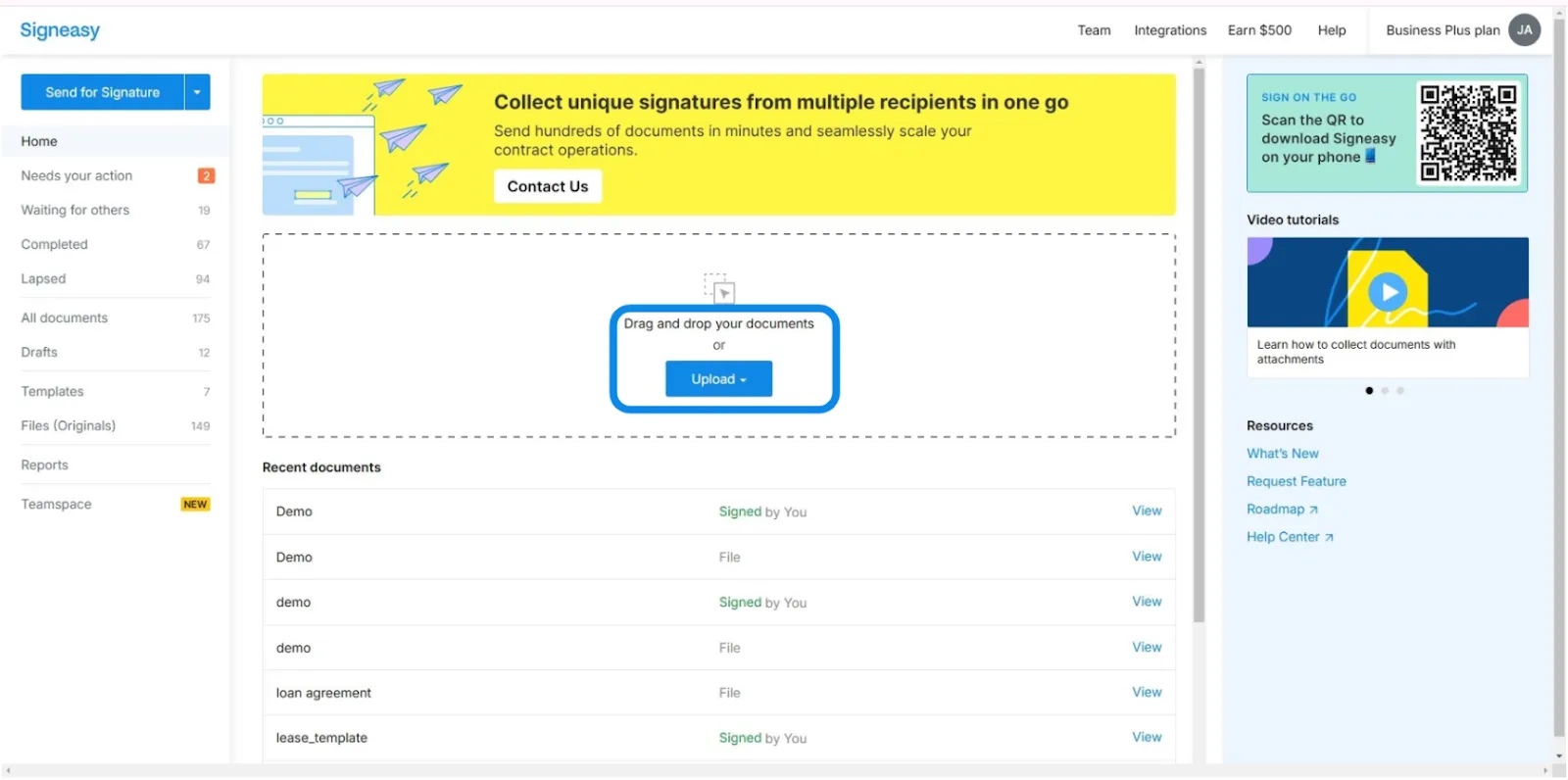Open the Help Center link
The width and height of the screenshot is (1568, 780).
(x=1283, y=537)
